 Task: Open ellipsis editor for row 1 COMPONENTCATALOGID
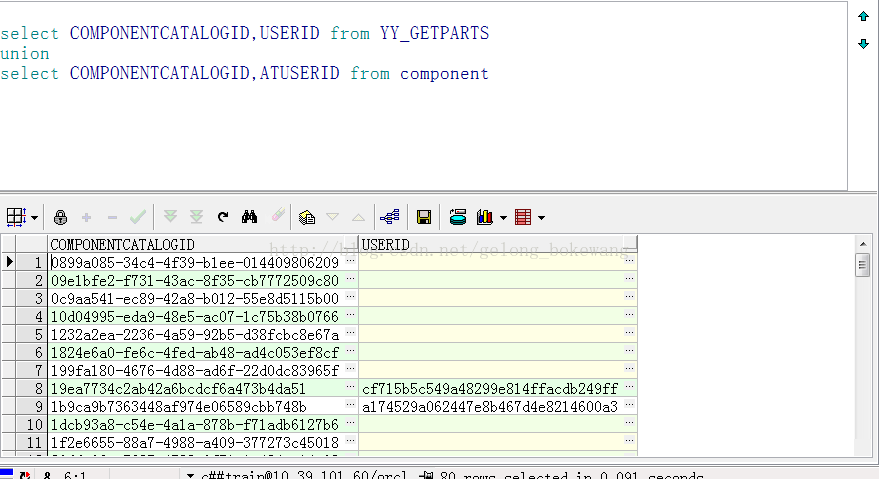350,261
